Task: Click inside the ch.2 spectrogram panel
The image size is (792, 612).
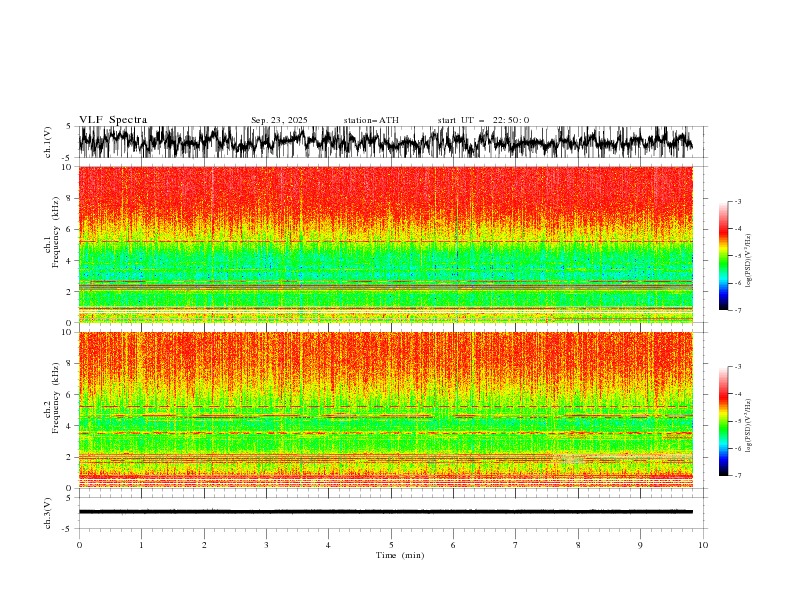Action: coord(385,410)
